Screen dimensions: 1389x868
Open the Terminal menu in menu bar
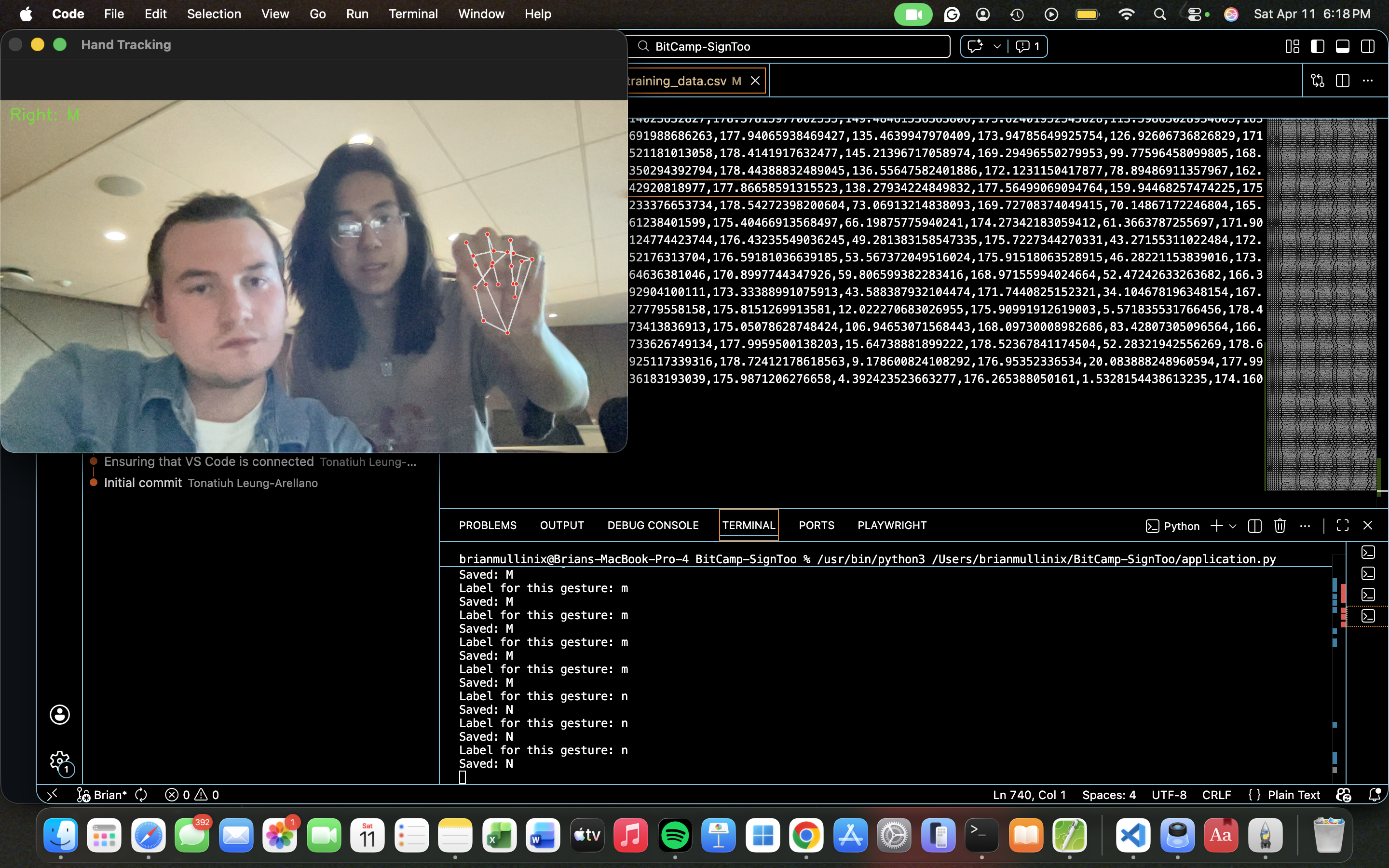pos(413,14)
